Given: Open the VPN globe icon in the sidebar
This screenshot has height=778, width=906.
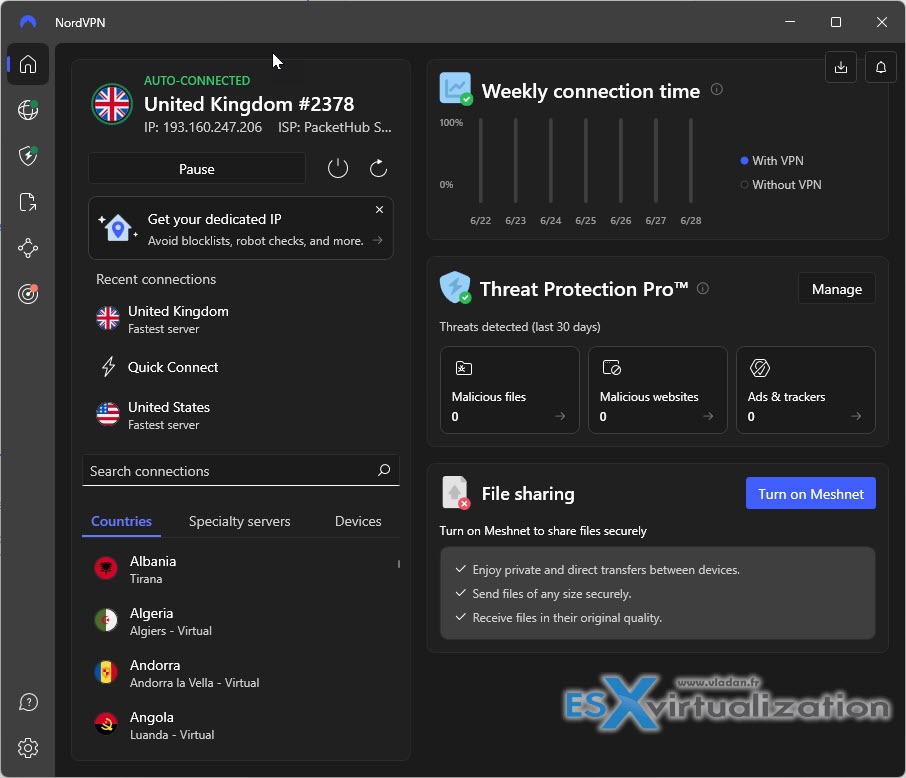Looking at the screenshot, I should [x=28, y=110].
